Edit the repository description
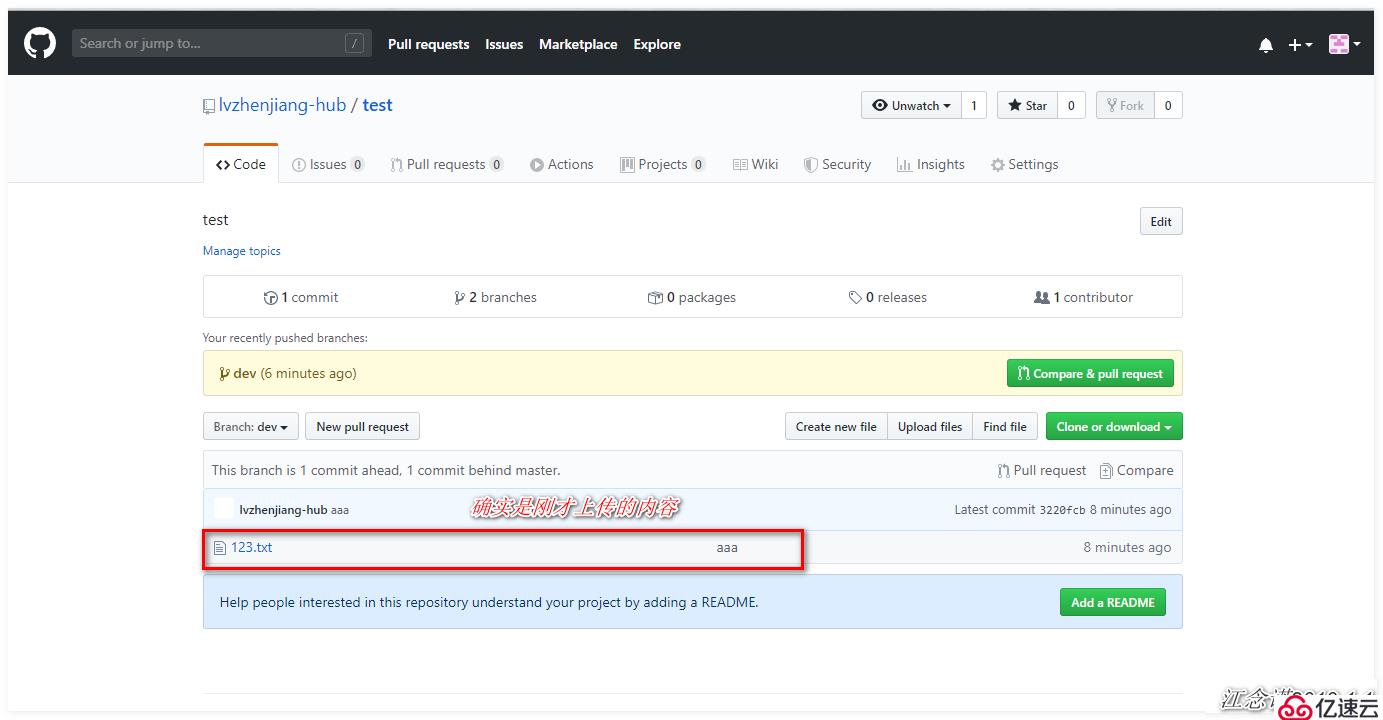The image size is (1383, 720). coord(1161,221)
